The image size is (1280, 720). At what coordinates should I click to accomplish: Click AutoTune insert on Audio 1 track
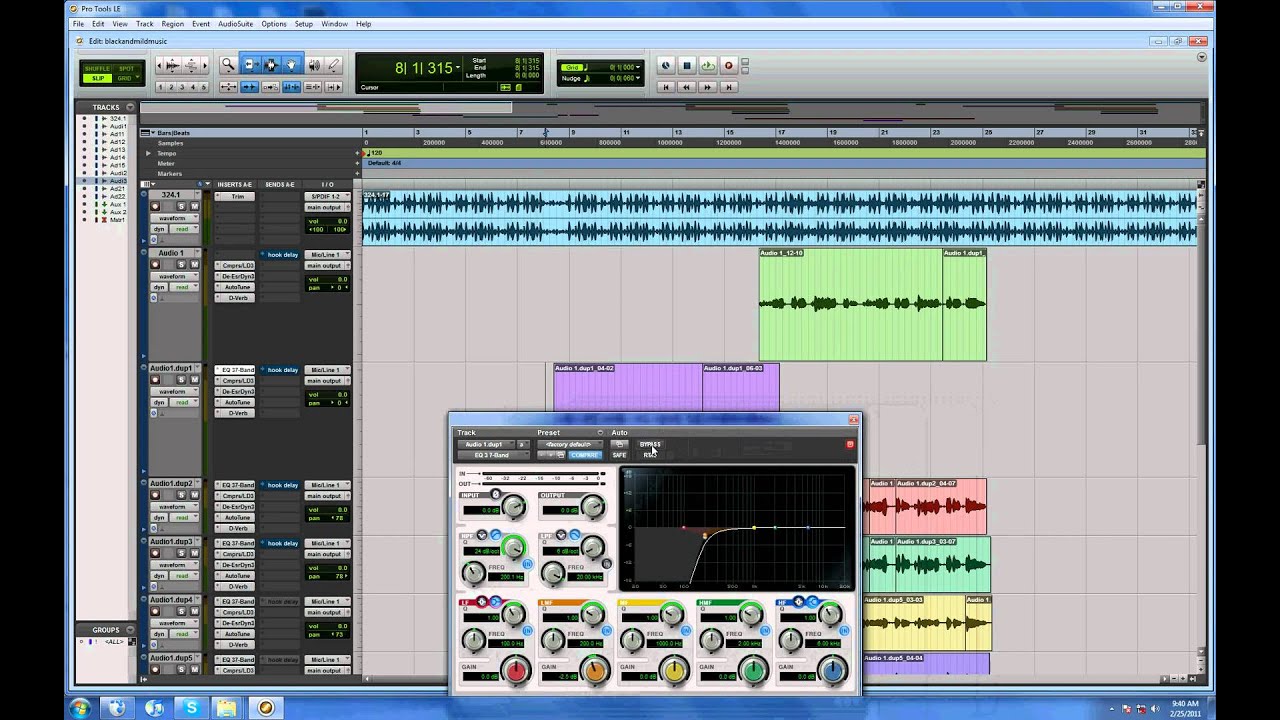pos(235,287)
